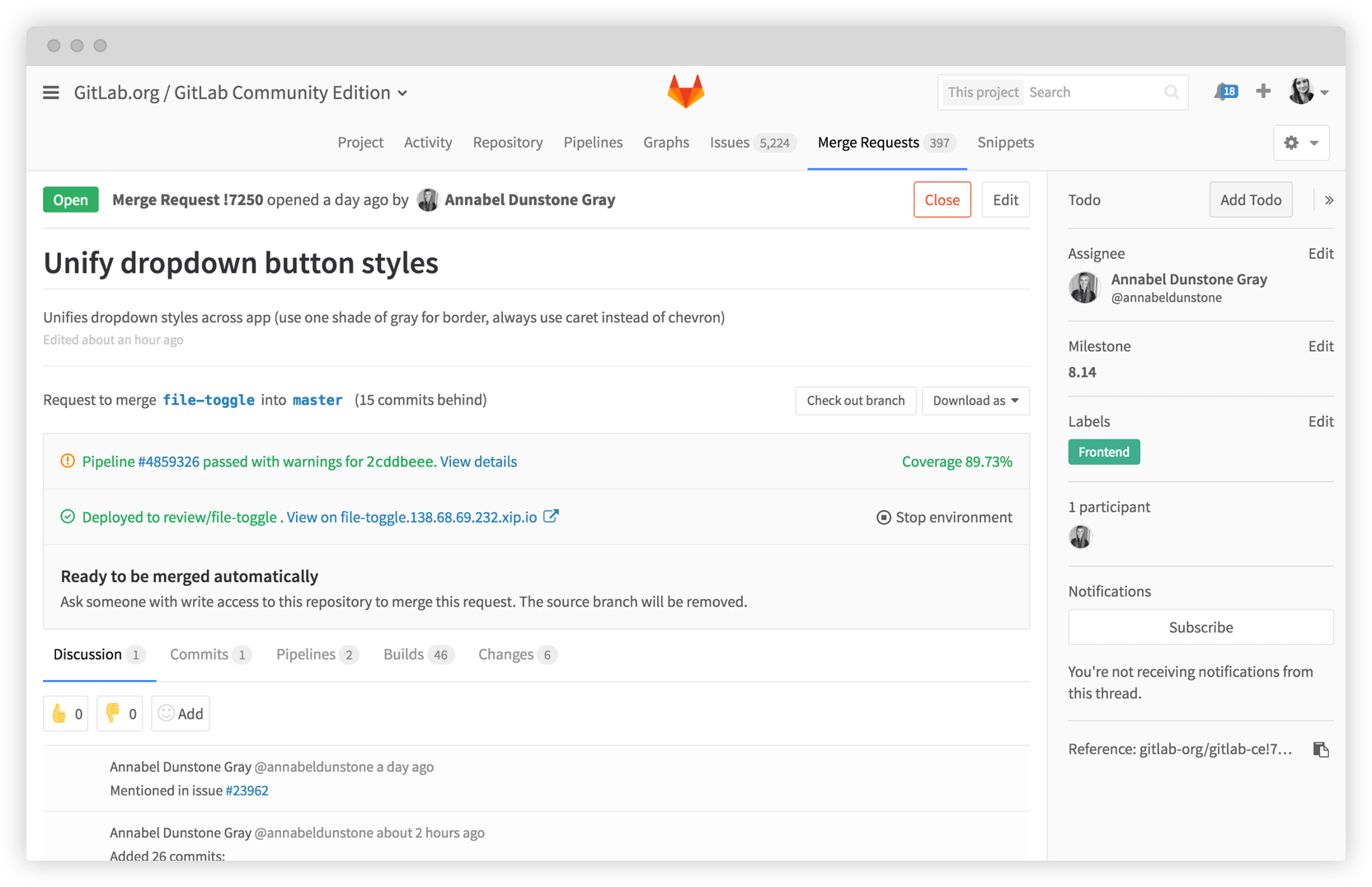Click the plus new project icon
This screenshot has width=1372, height=887.
[1263, 92]
